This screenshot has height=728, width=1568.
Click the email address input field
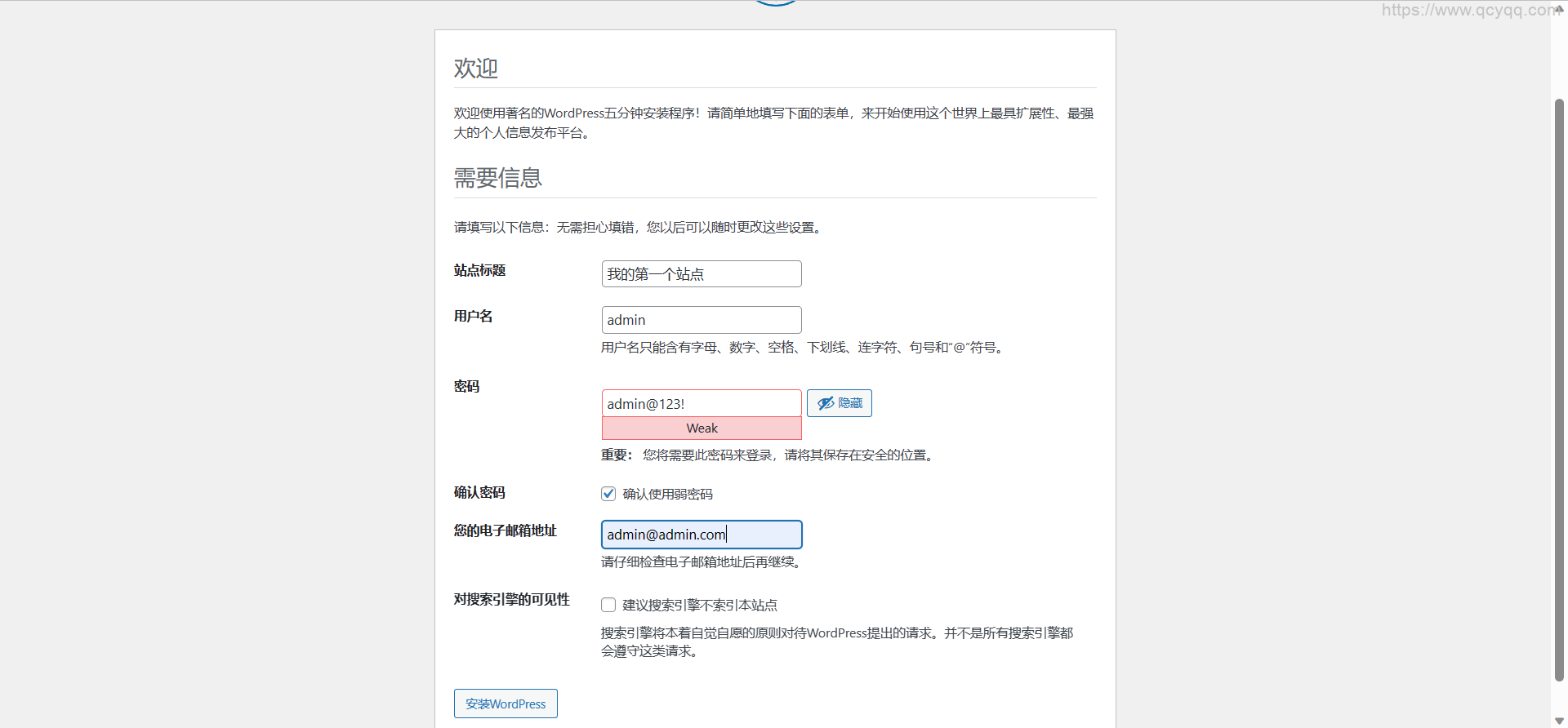701,535
